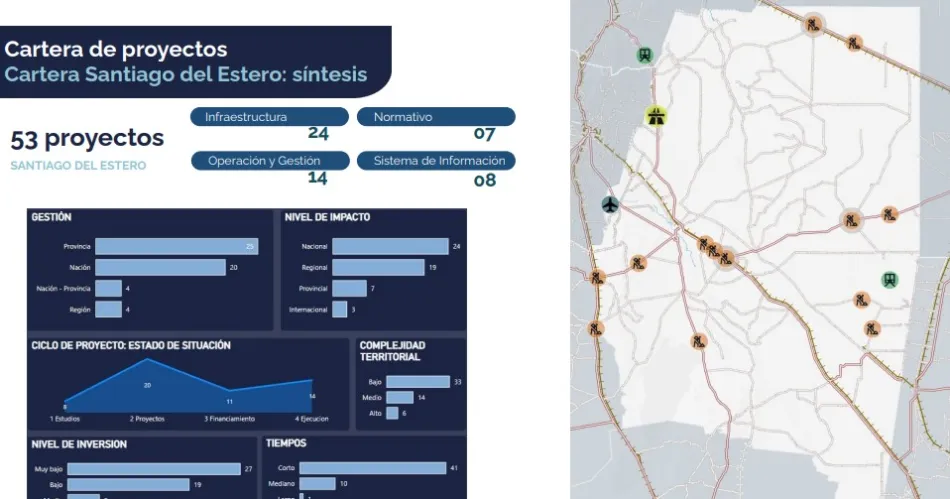The width and height of the screenshot is (950, 499).
Task: Select the yellow highway marker on the map
Action: (x=656, y=116)
